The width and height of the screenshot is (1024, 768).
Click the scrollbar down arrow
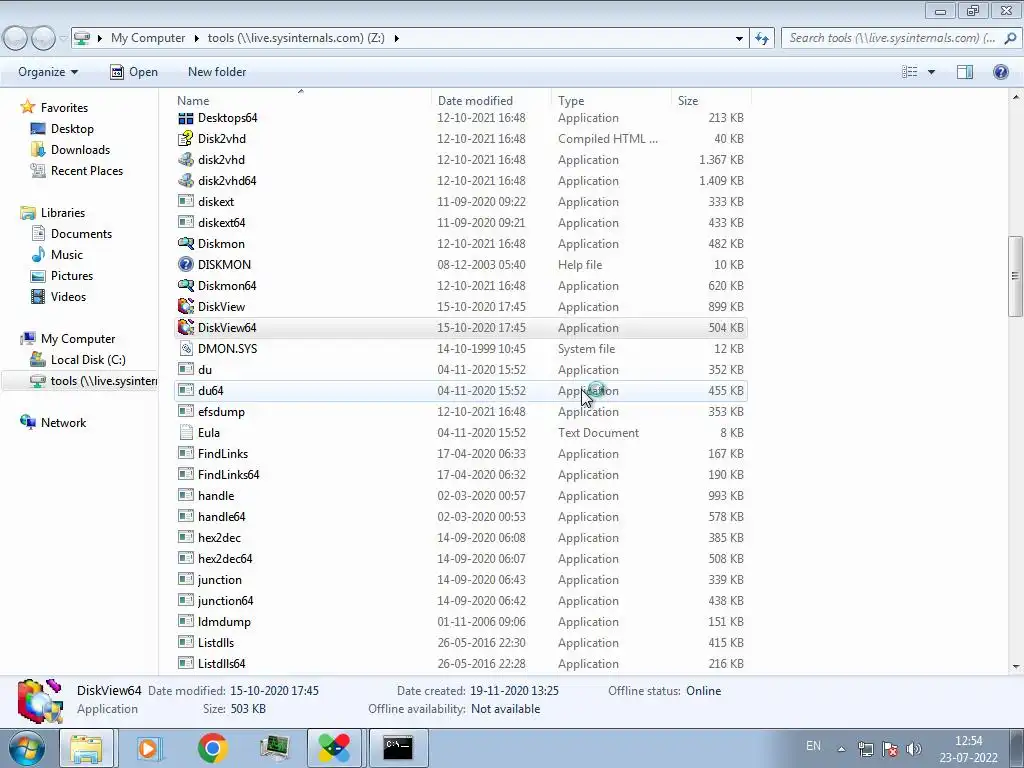pos(1015,667)
